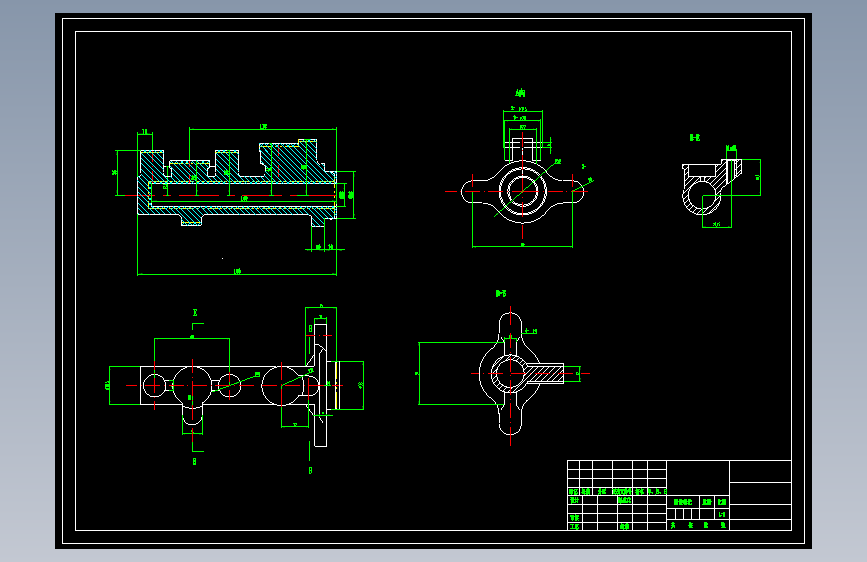Select the leftmost small port circle in the plan view
Viewport: 867px width, 562px height.
[x=154, y=386]
